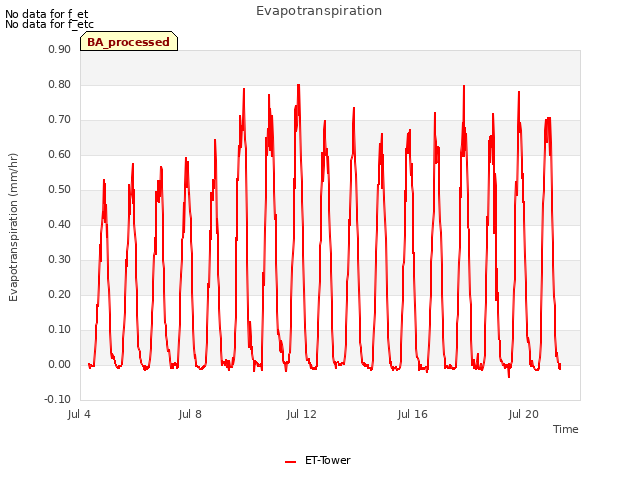Click the Jul 12 tick label
Screen dimensions: 640x480
pyautogui.click(x=301, y=415)
